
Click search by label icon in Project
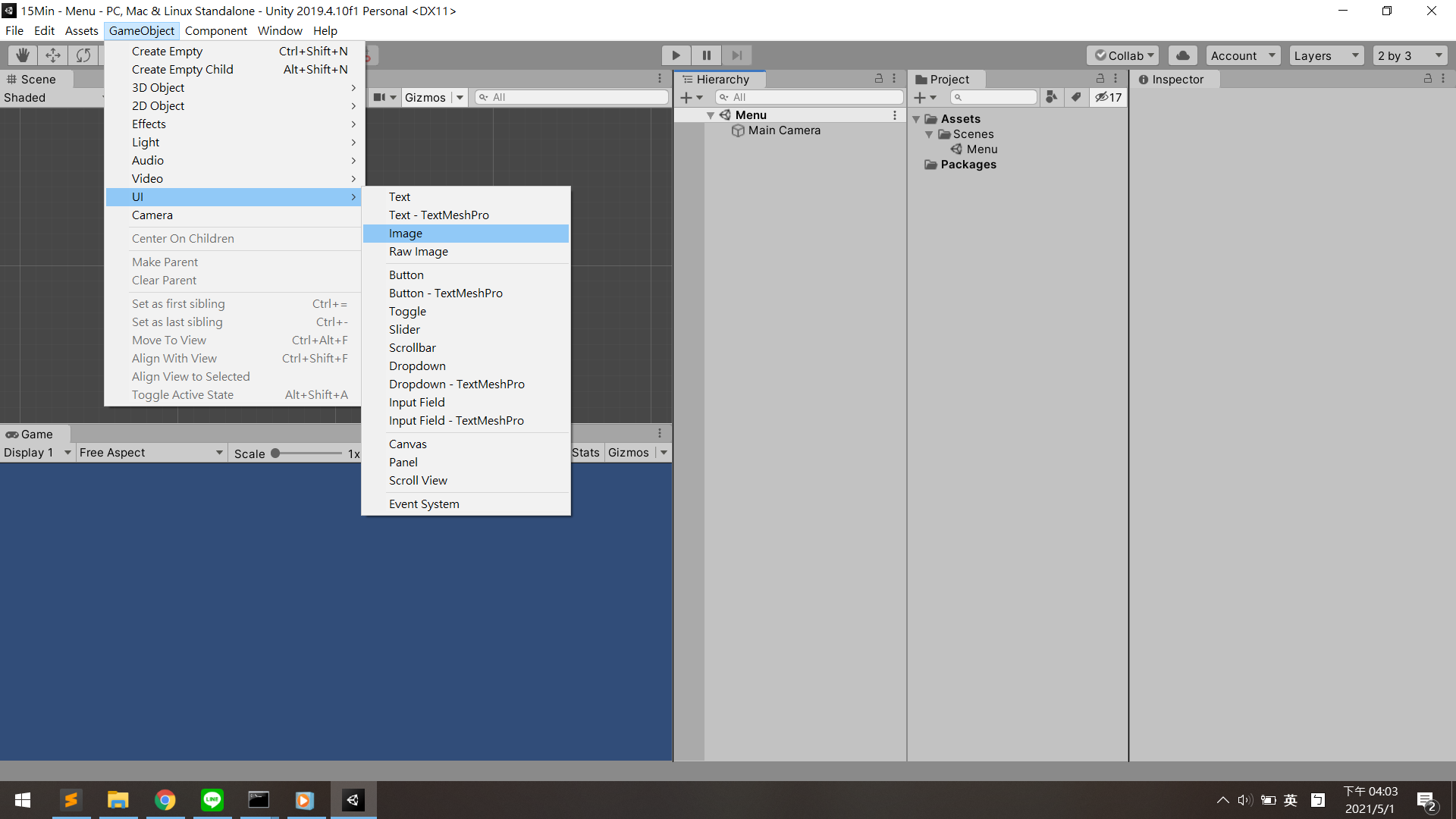(x=1076, y=97)
